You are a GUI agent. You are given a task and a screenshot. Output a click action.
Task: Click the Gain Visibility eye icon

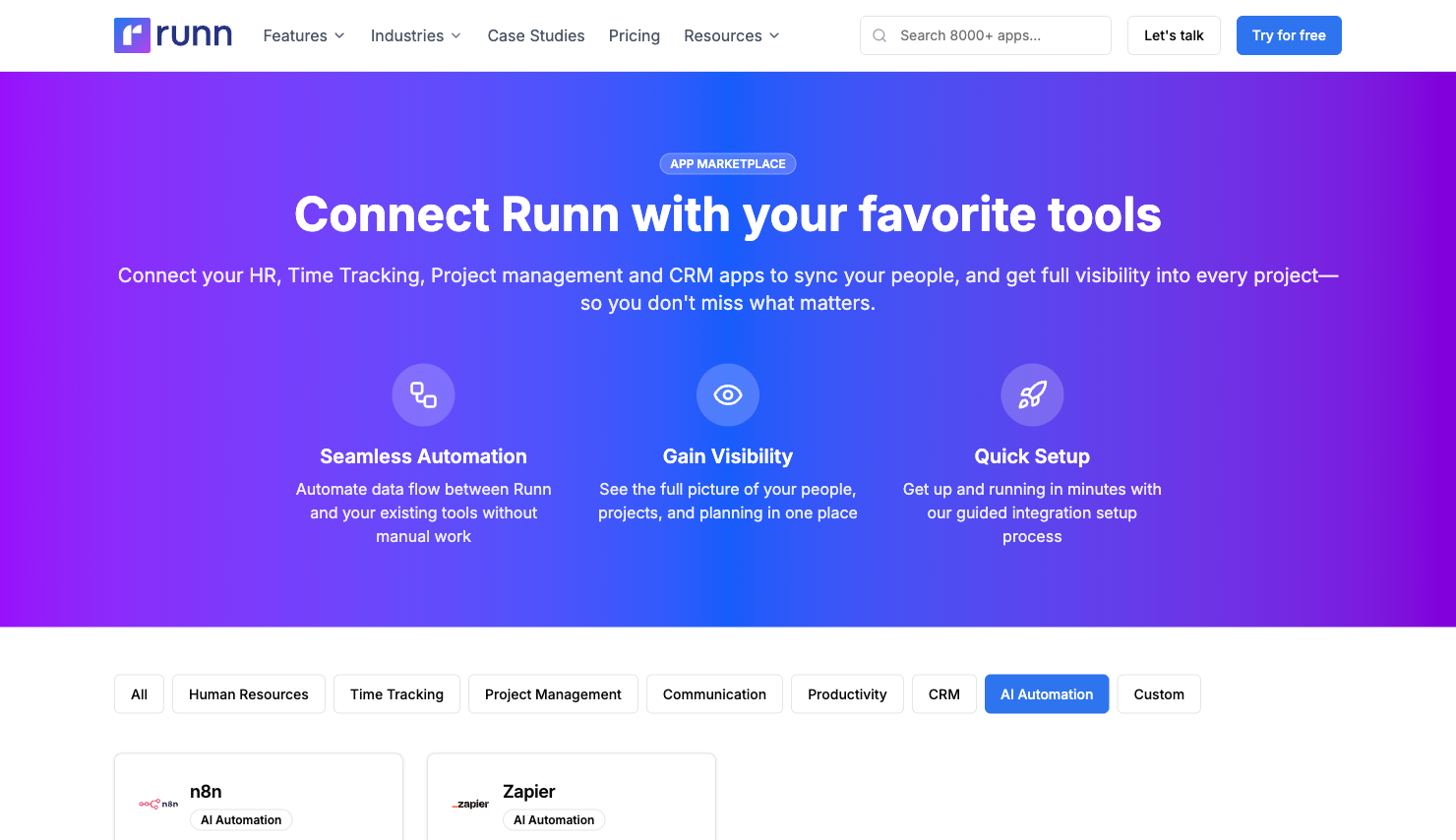(728, 395)
